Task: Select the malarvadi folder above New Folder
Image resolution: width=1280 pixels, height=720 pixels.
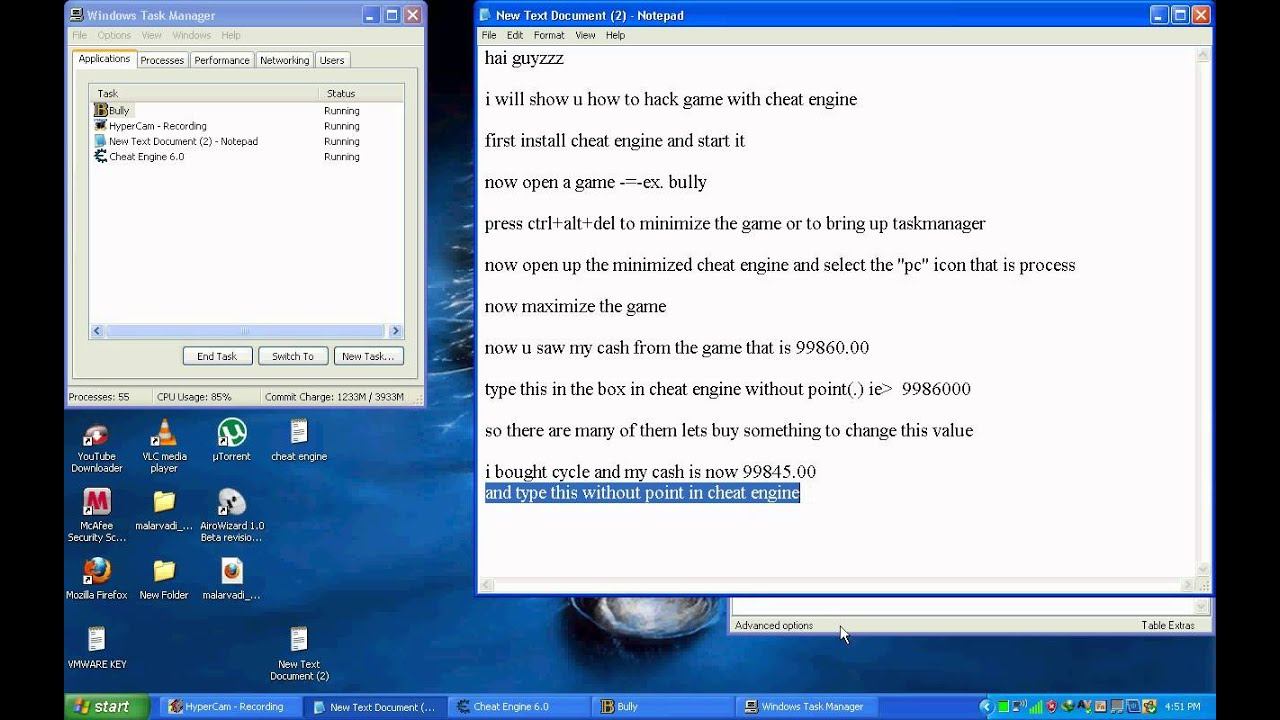Action: tap(164, 502)
